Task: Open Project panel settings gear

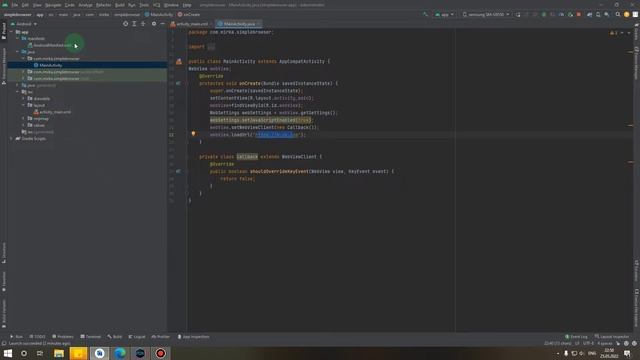Action: click(x=154, y=24)
